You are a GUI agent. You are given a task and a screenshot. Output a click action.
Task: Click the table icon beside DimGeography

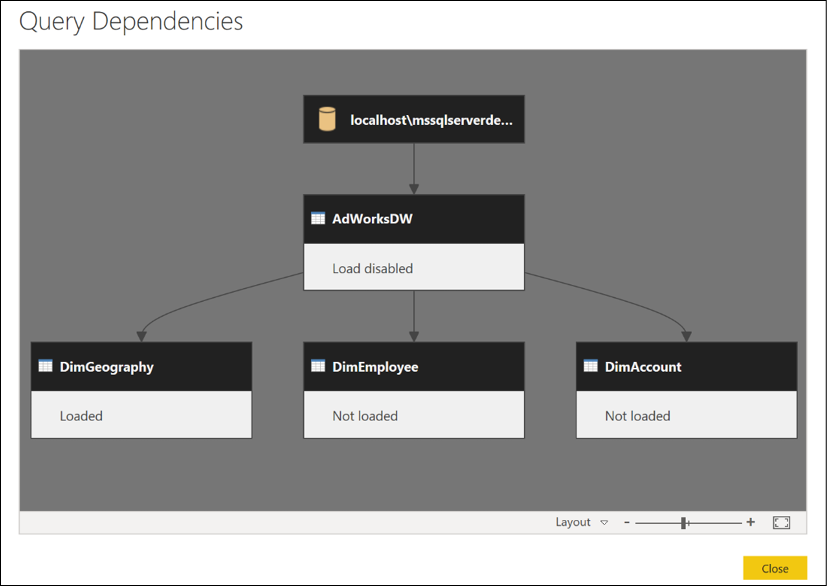point(45,366)
